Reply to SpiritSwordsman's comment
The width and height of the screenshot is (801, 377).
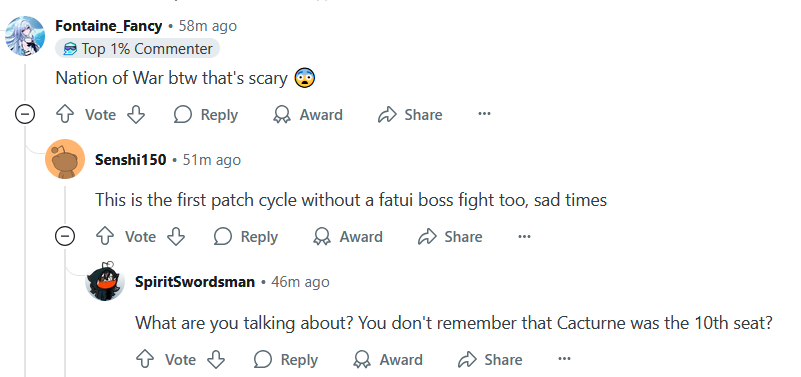pyautogui.click(x=286, y=359)
